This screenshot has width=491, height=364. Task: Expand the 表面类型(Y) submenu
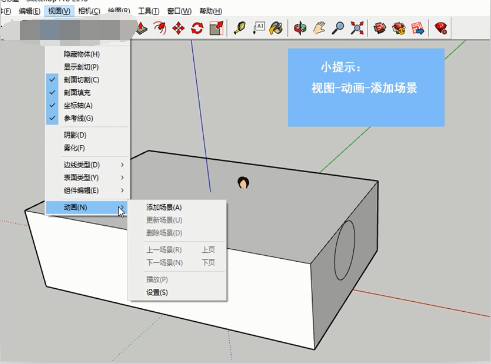pos(88,178)
